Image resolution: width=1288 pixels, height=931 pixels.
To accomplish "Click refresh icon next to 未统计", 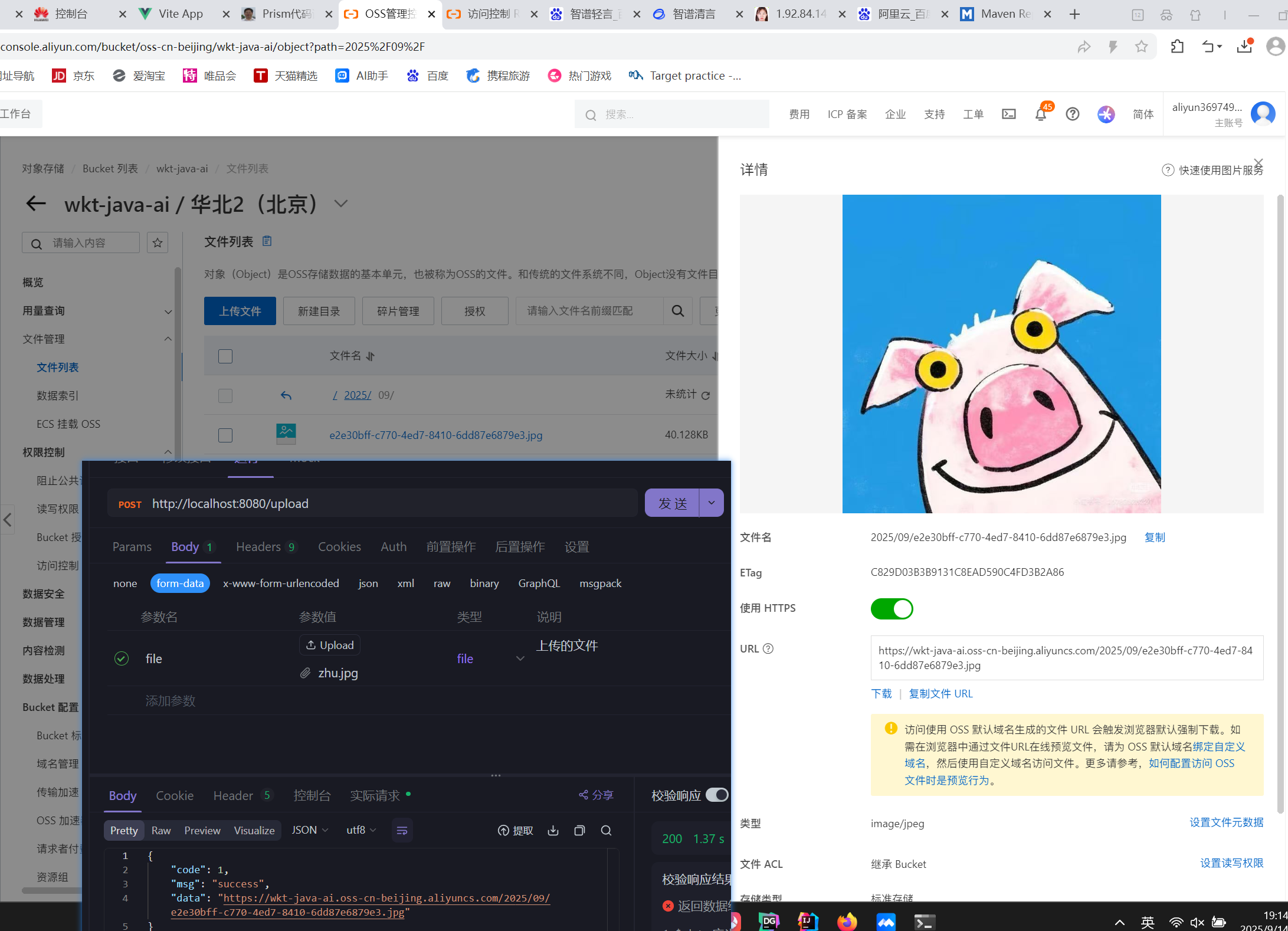I will tap(706, 395).
